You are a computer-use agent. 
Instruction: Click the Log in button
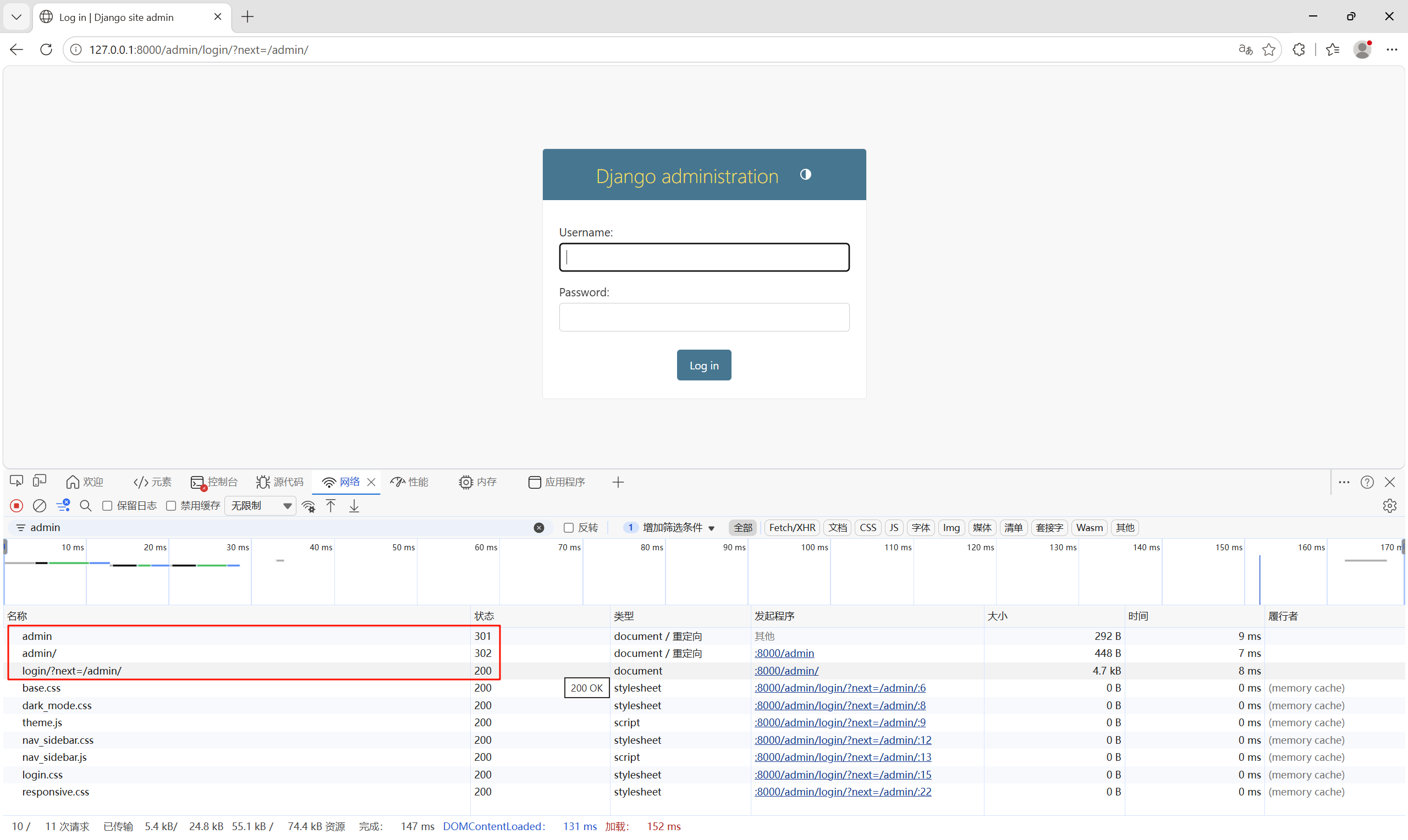click(x=703, y=365)
